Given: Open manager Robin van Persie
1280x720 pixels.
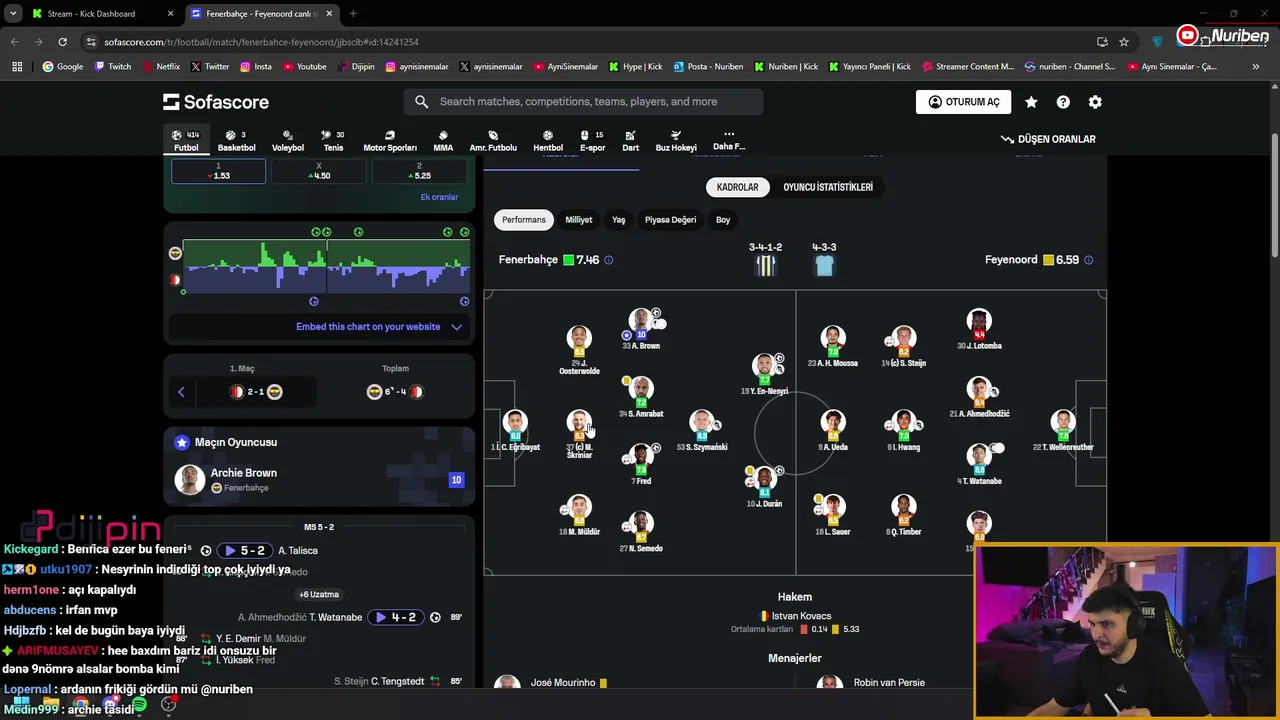Looking at the screenshot, I should tap(871, 683).
